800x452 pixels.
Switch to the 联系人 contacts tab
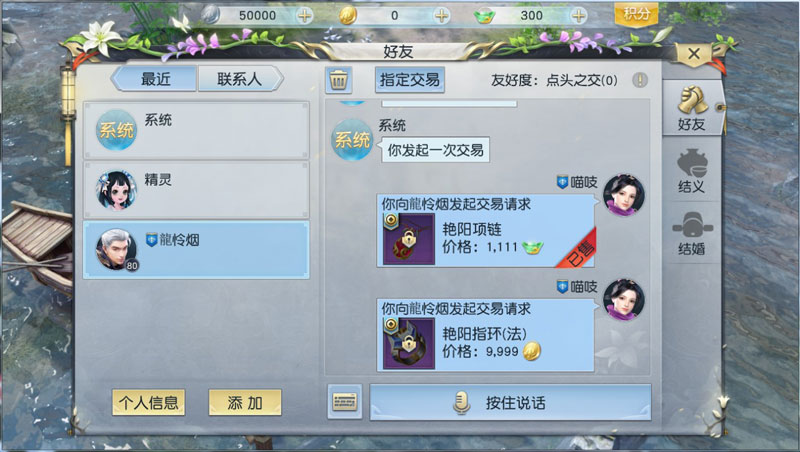(239, 79)
